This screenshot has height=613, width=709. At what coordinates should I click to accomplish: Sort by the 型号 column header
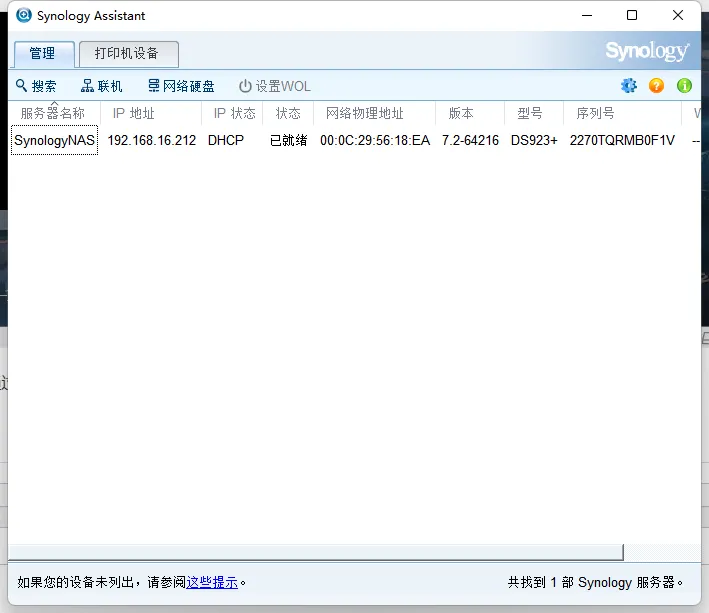(534, 113)
